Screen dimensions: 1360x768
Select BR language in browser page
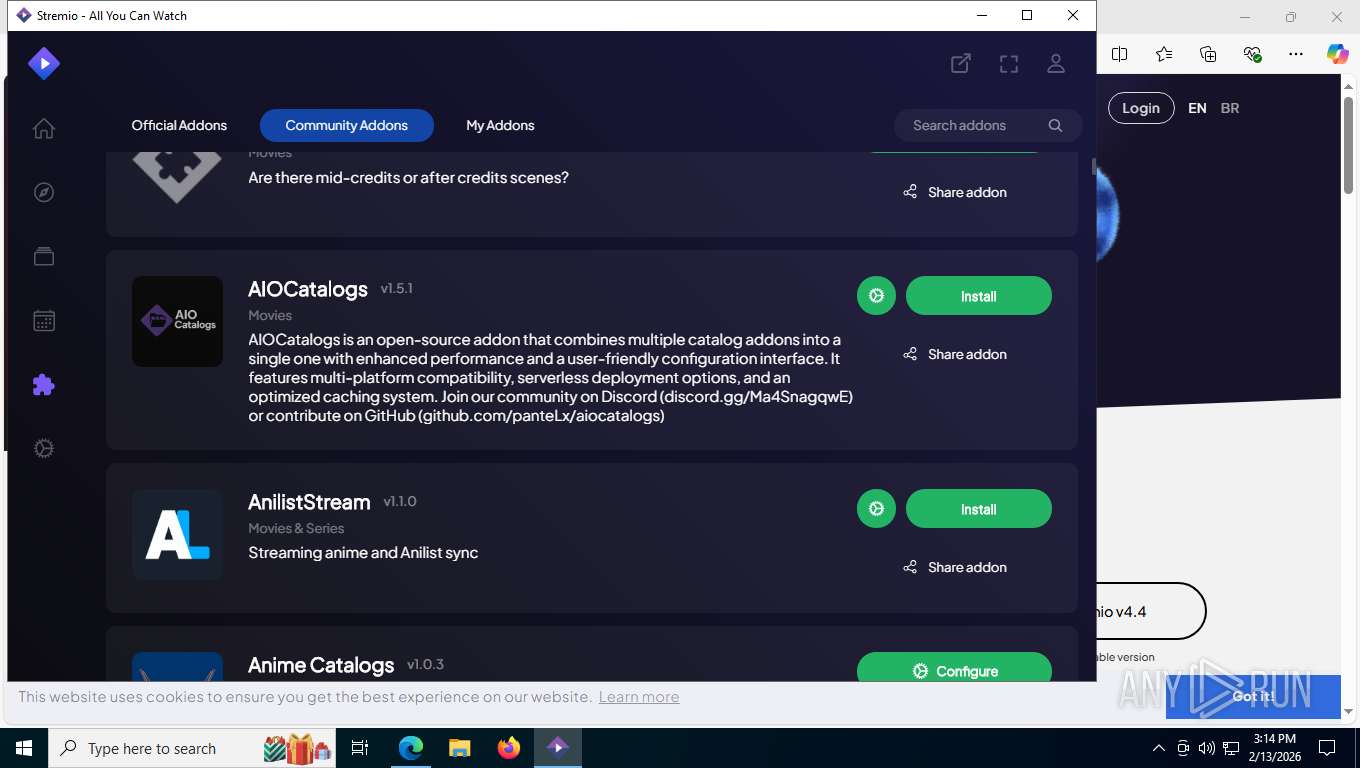[1230, 108]
